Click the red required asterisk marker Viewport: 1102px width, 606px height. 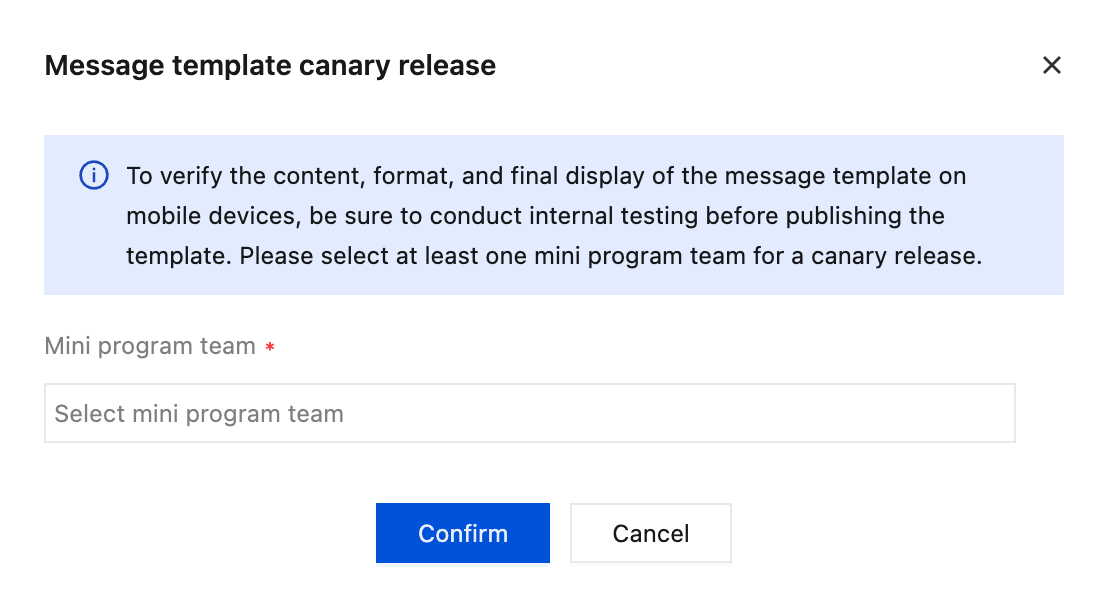tap(270, 347)
